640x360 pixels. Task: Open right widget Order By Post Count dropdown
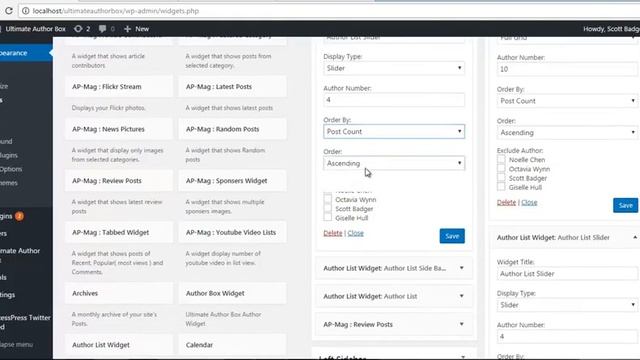tap(567, 101)
